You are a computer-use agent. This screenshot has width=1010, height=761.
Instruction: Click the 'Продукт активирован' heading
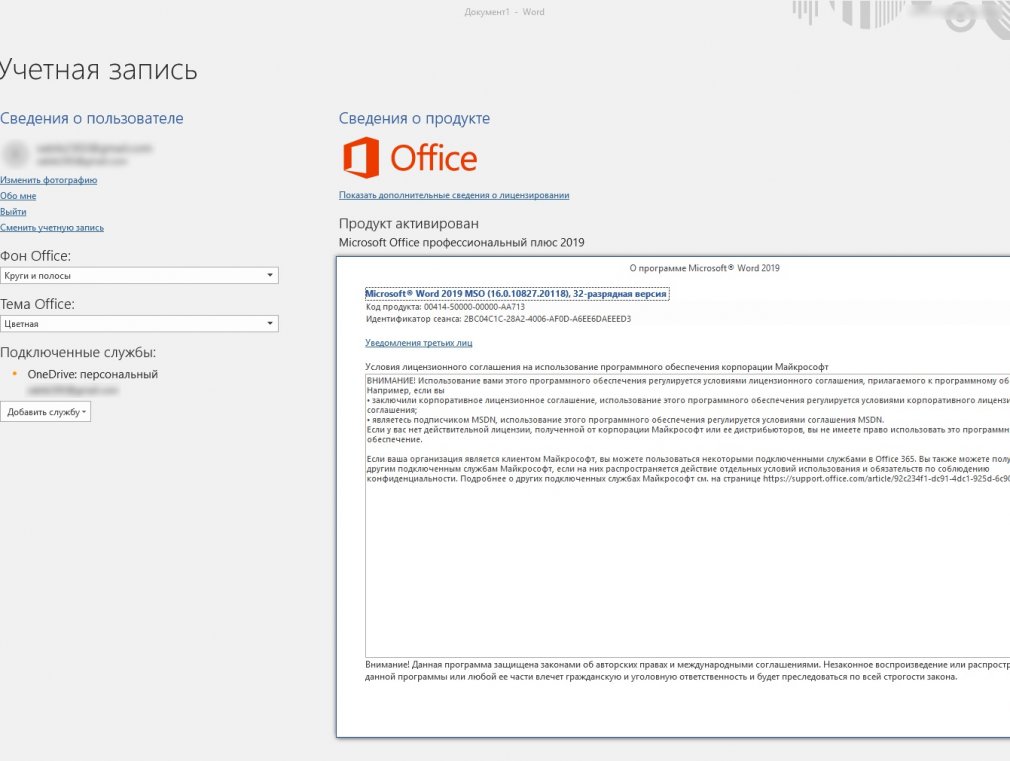click(x=408, y=224)
